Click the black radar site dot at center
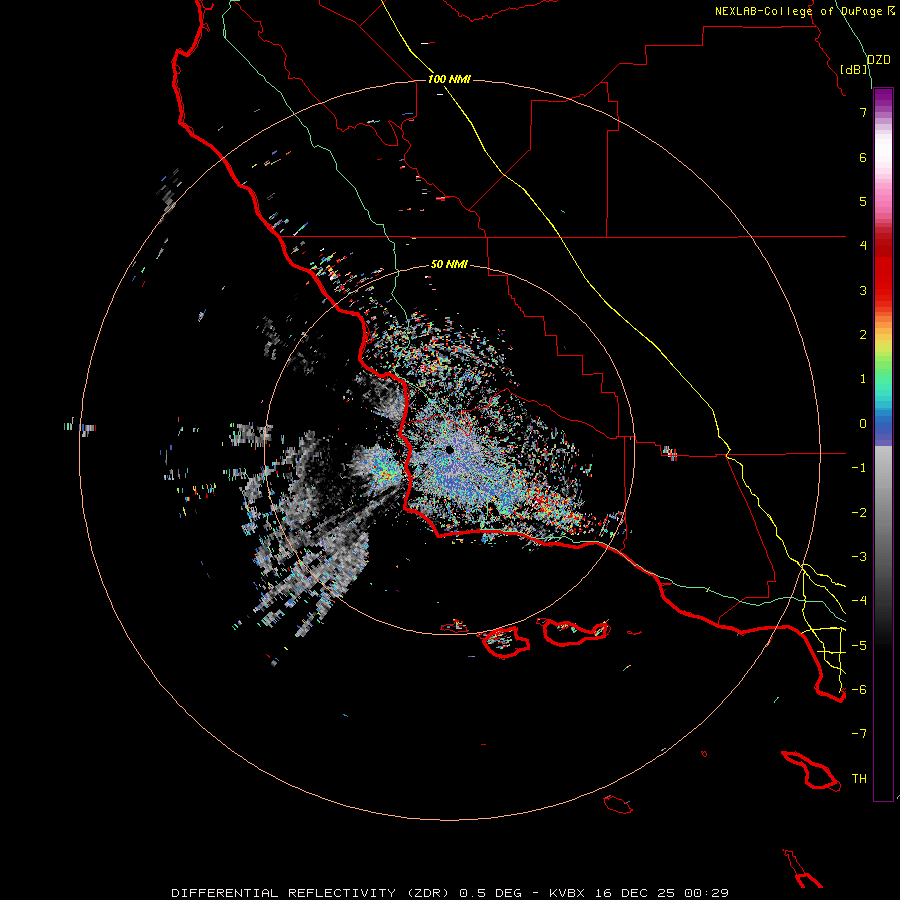This screenshot has height=900, width=900. click(x=449, y=449)
